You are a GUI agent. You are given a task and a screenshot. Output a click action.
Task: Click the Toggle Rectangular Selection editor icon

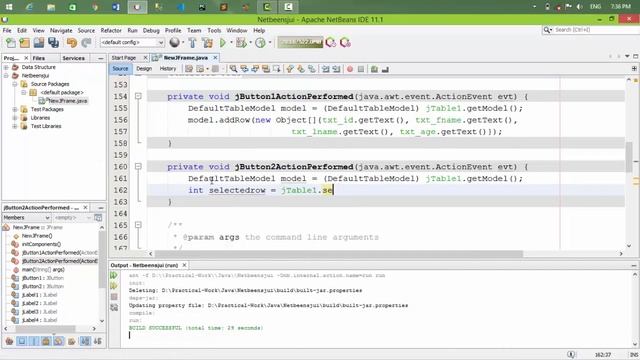(277, 69)
